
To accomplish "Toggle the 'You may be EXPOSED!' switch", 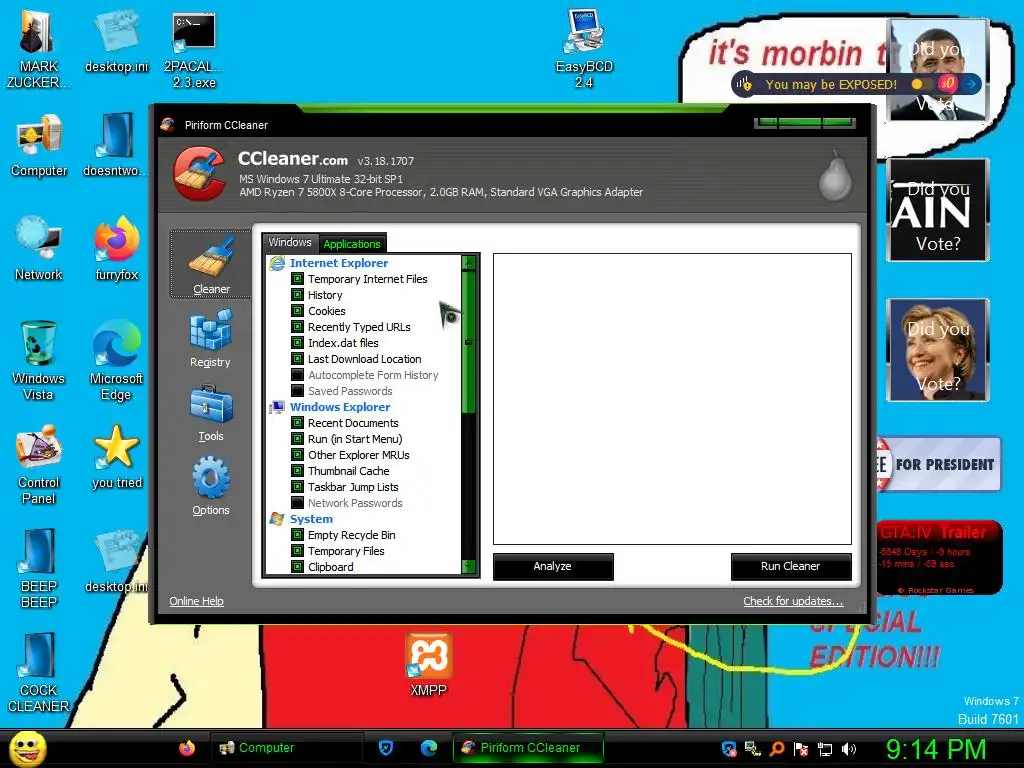I will pos(922,84).
